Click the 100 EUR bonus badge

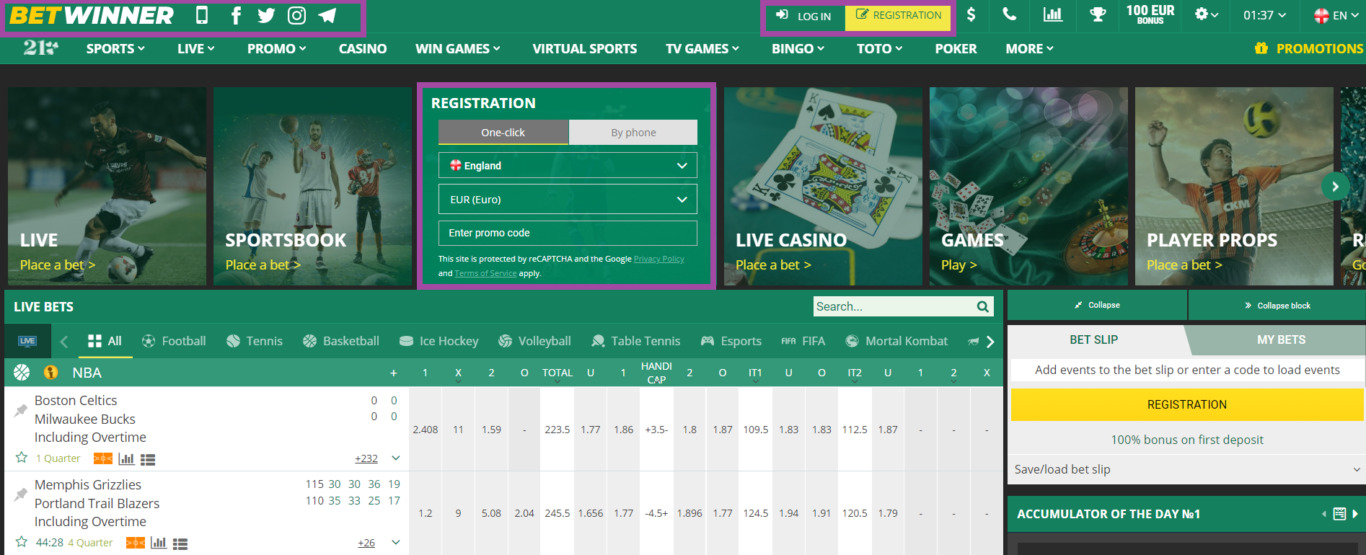point(1150,15)
